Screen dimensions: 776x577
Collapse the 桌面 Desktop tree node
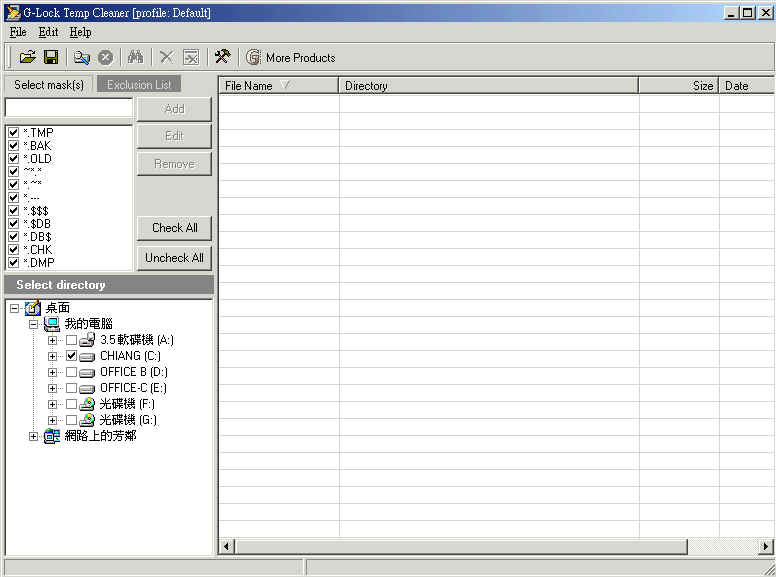click(x=15, y=308)
